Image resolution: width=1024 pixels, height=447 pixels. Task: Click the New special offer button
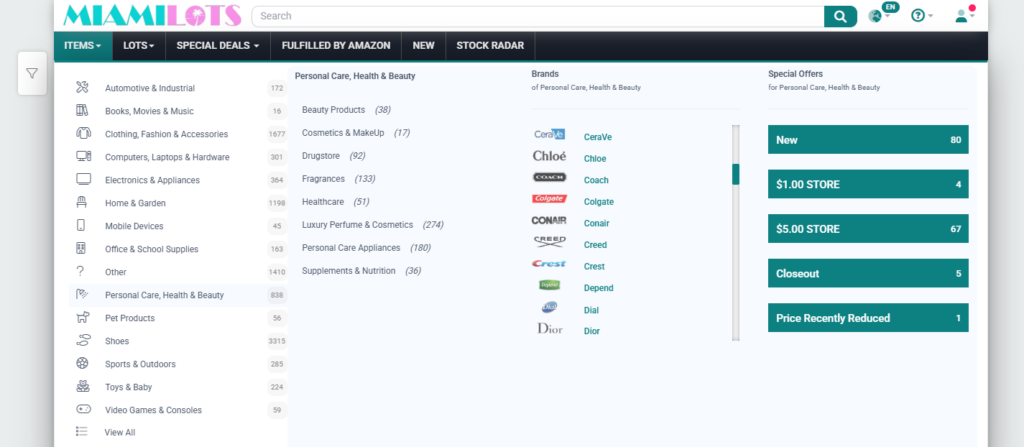868,140
